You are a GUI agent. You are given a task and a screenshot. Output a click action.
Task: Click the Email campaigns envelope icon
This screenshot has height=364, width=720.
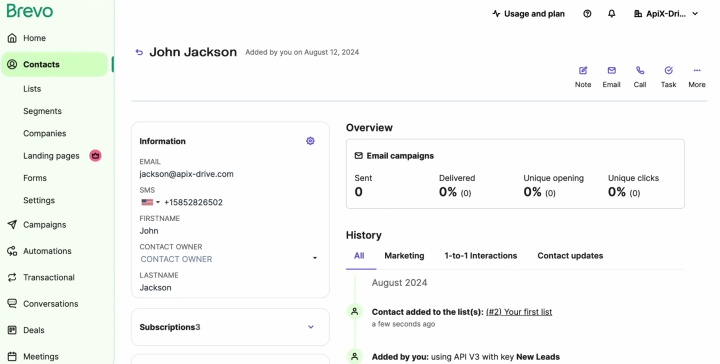click(x=359, y=156)
